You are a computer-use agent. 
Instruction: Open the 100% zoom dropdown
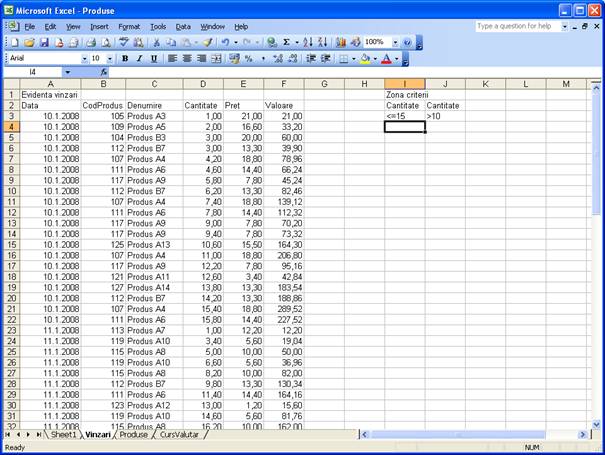393,43
